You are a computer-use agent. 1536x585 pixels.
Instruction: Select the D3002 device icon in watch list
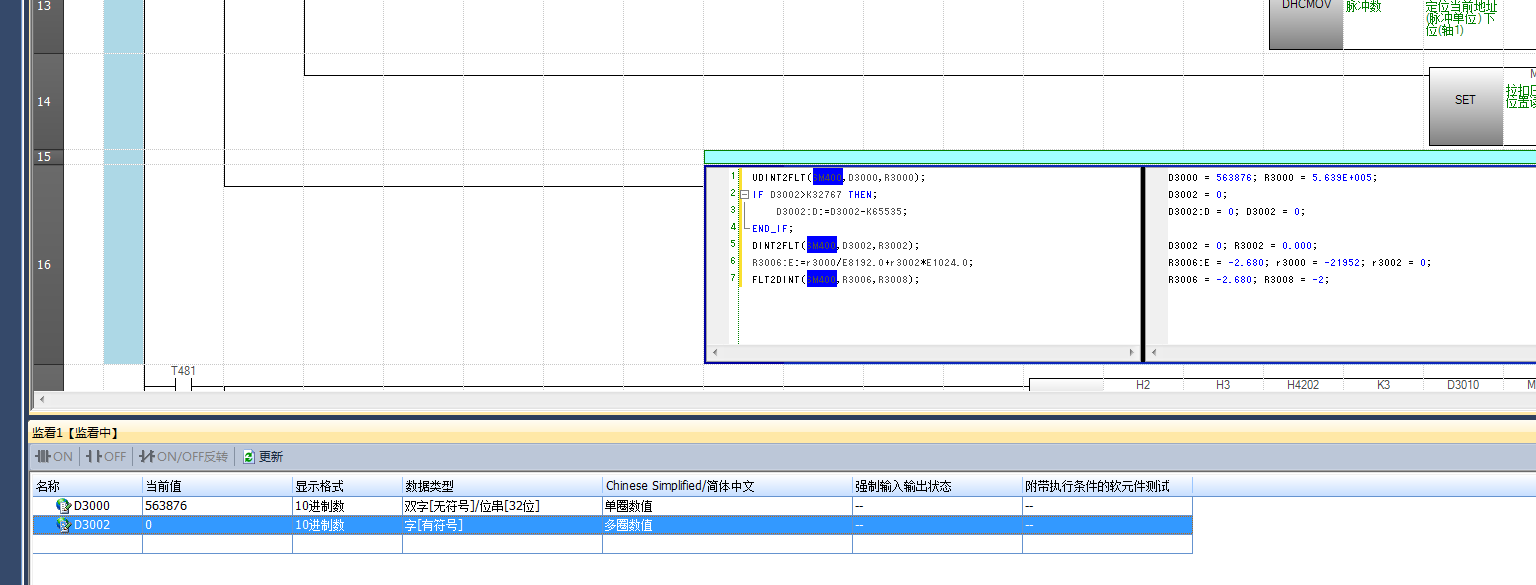(63, 525)
